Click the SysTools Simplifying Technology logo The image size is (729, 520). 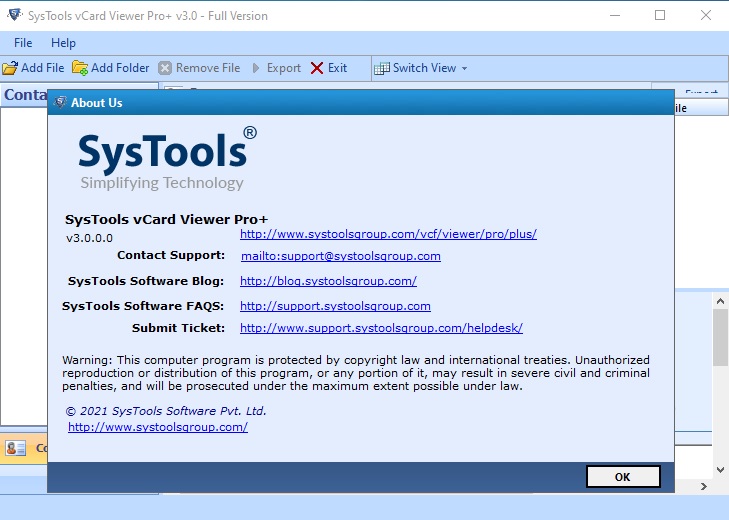(x=167, y=158)
